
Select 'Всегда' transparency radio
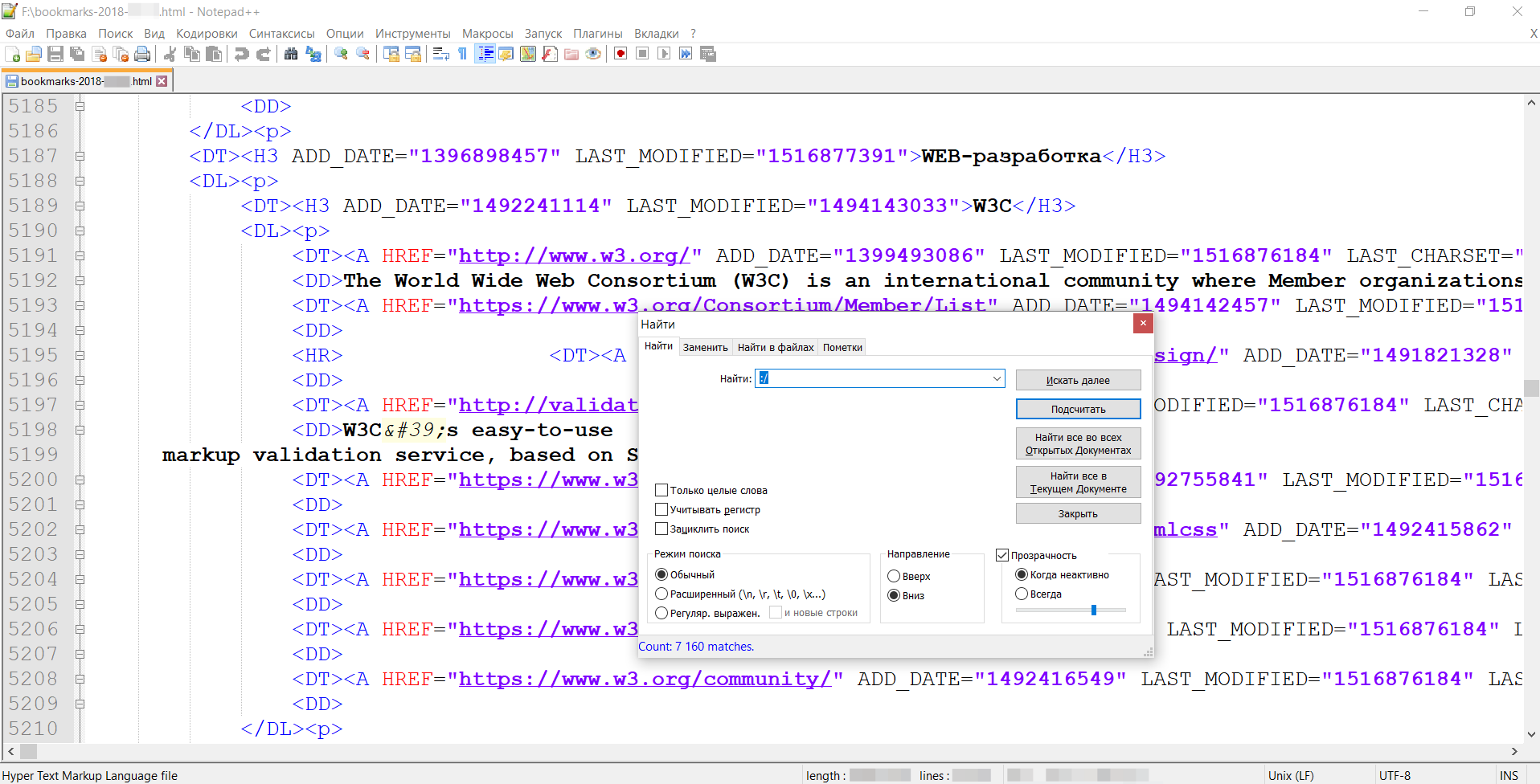pos(1022,594)
